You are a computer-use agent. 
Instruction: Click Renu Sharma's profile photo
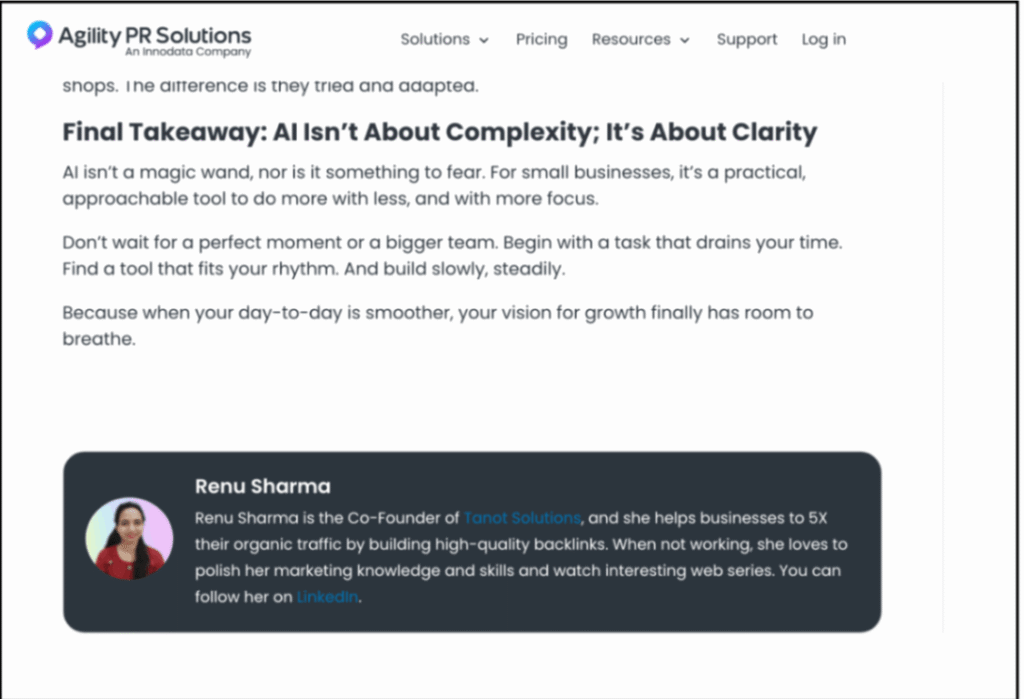click(129, 538)
